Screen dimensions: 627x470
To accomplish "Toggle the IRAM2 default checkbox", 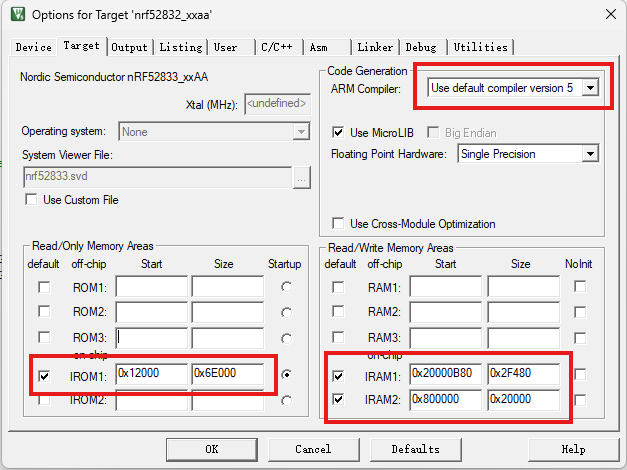I will point(337,400).
